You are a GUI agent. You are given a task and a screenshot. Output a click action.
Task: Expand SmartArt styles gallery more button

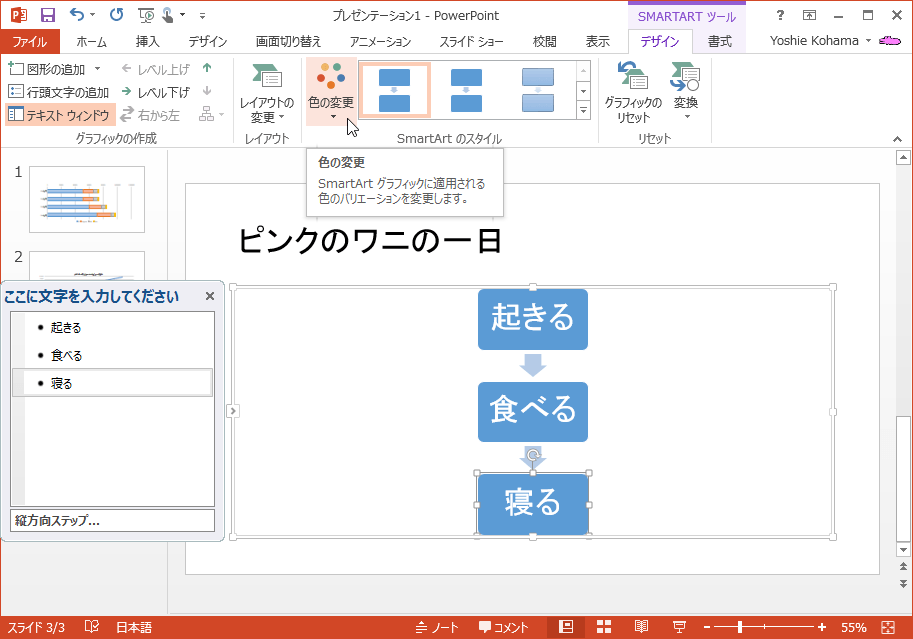point(583,110)
